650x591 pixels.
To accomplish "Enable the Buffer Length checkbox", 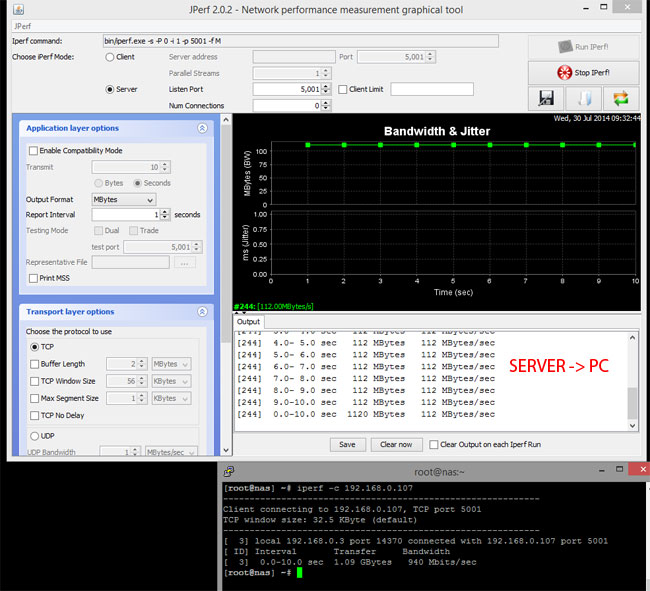I will (x=34, y=364).
